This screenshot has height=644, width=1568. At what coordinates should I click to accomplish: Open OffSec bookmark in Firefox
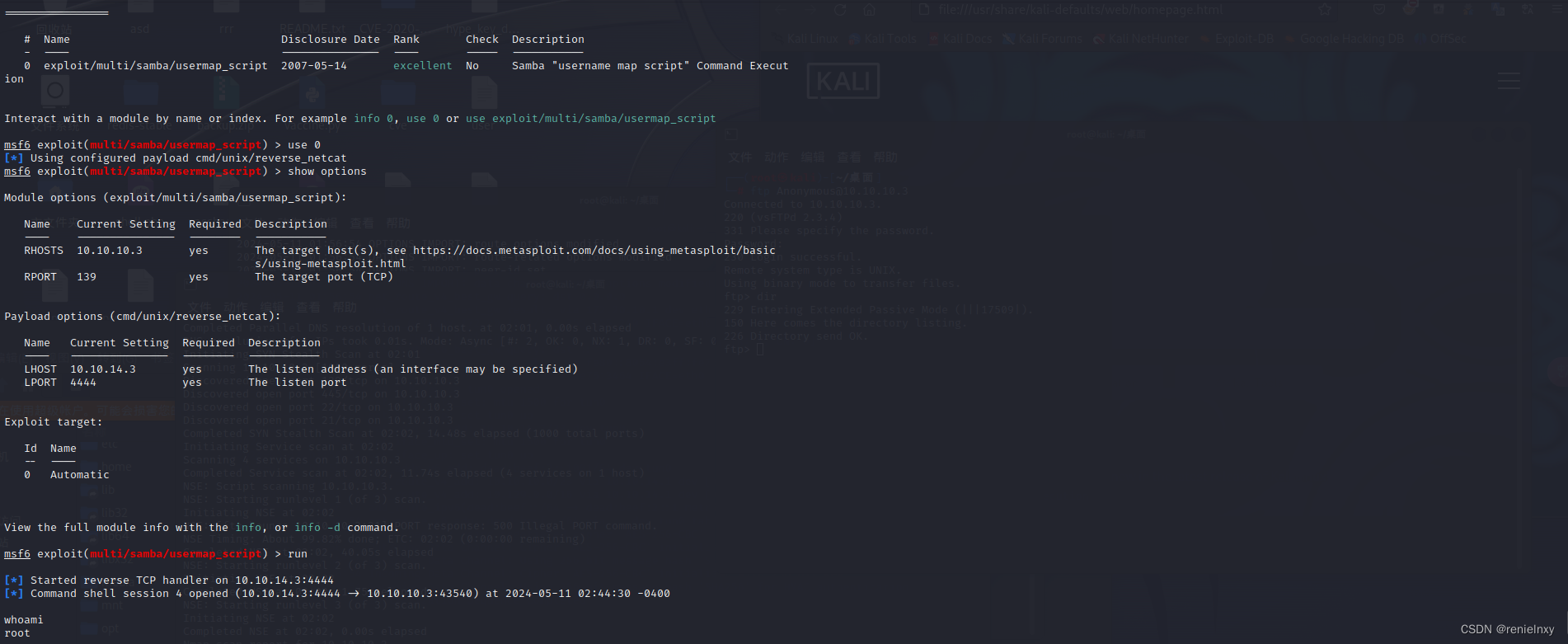click(1442, 39)
